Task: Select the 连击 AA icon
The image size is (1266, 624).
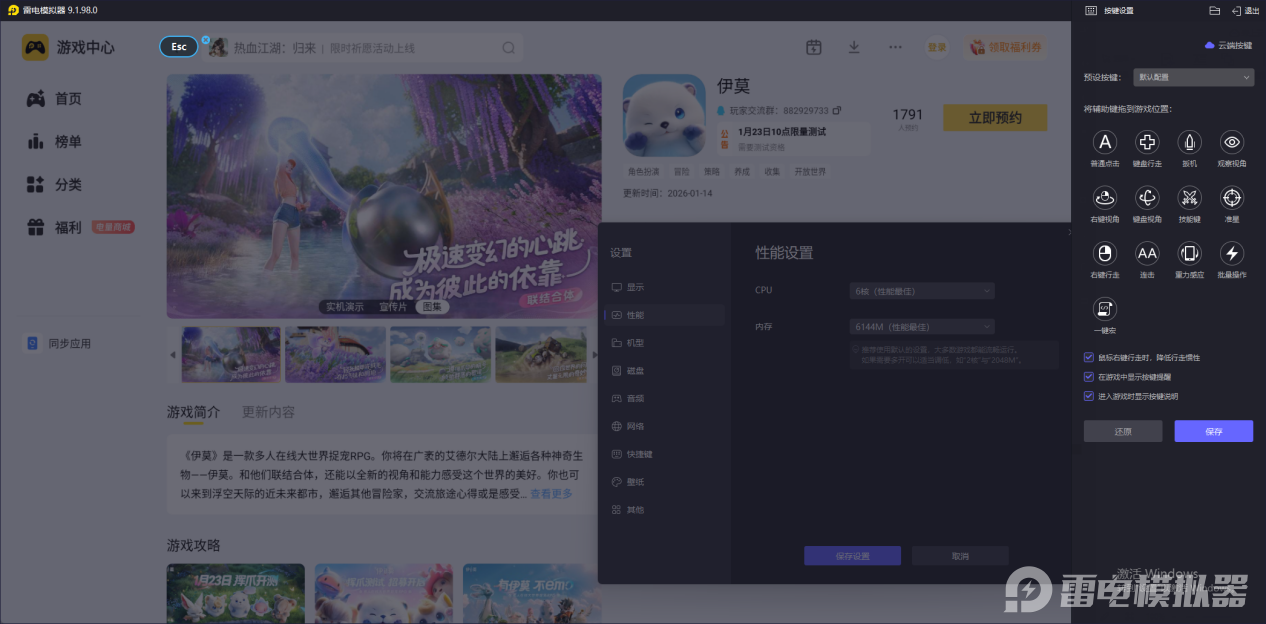Action: tap(1147, 253)
